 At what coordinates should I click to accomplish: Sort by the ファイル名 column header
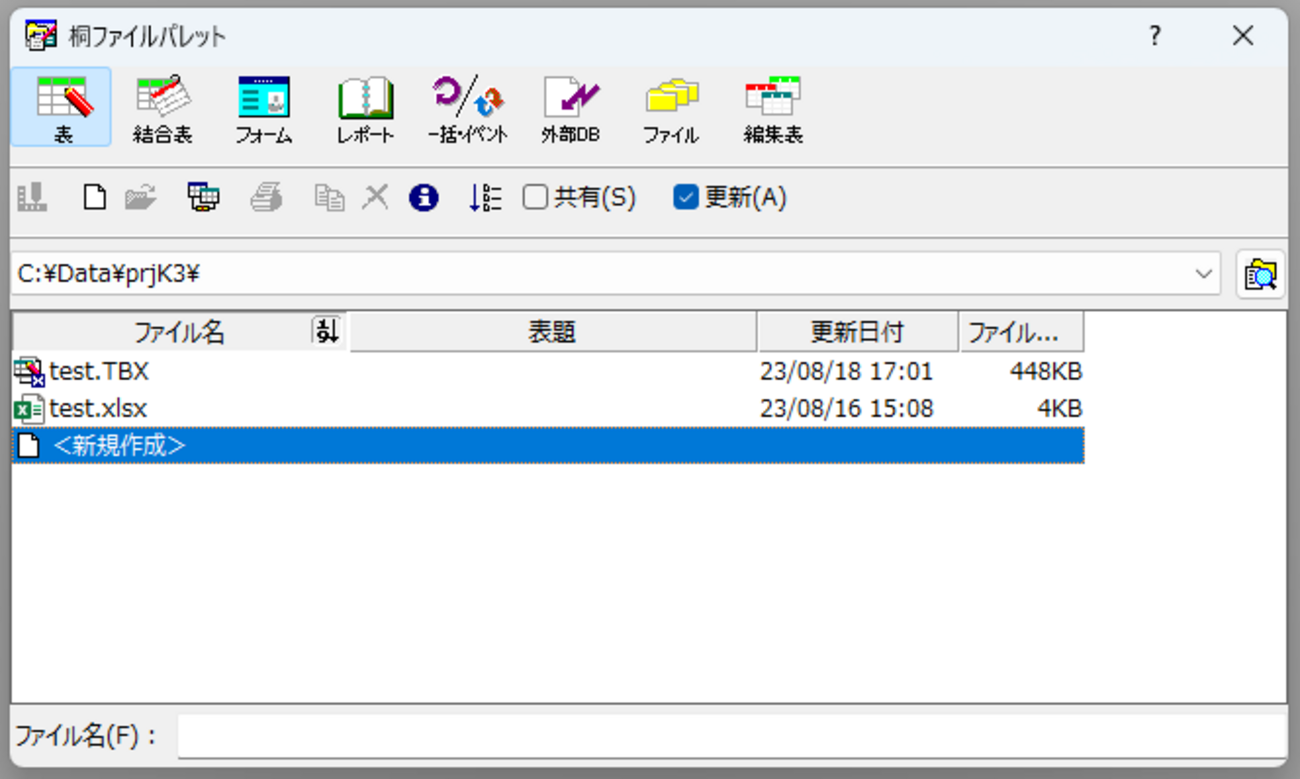point(180,332)
